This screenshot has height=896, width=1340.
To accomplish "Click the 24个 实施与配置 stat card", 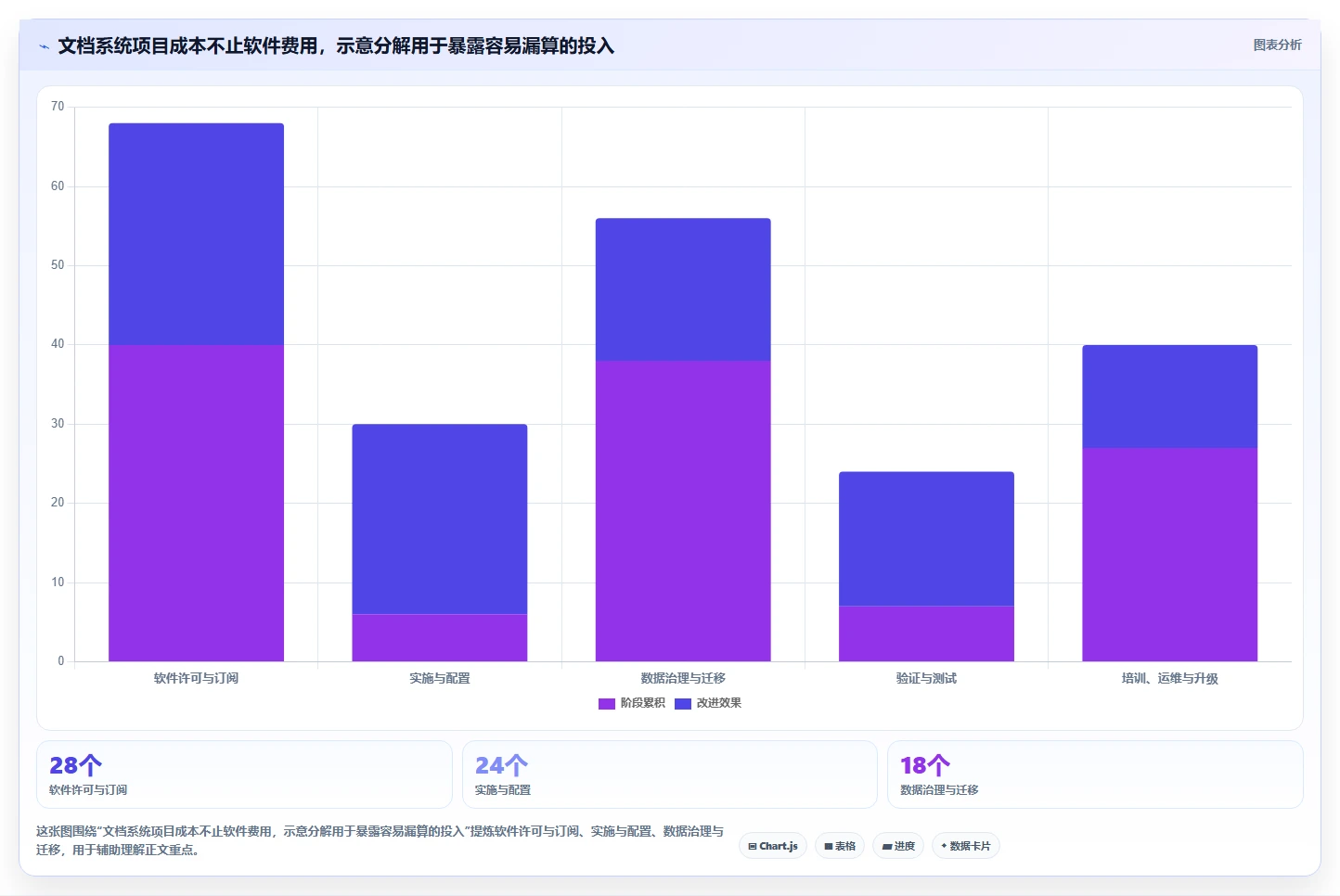I will 669,774.
